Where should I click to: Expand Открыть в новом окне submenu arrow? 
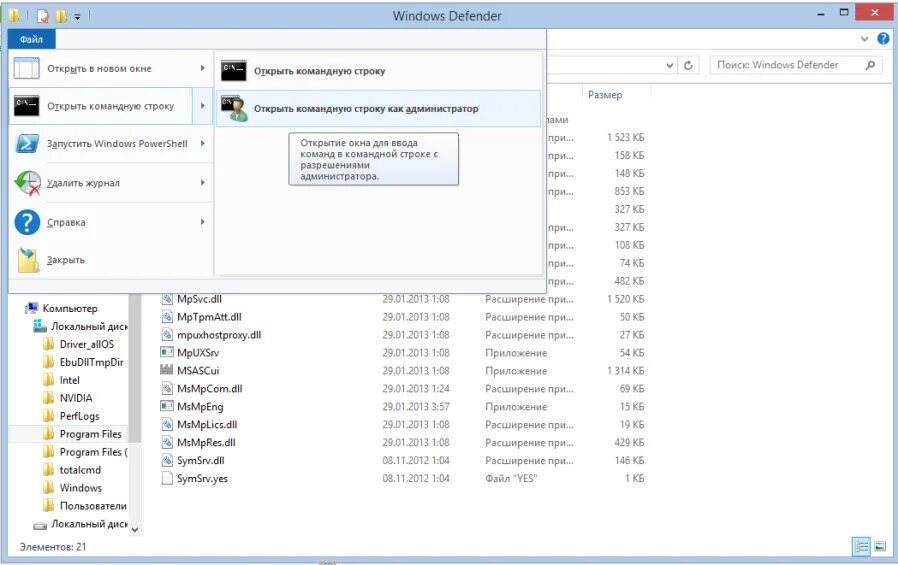[202, 68]
